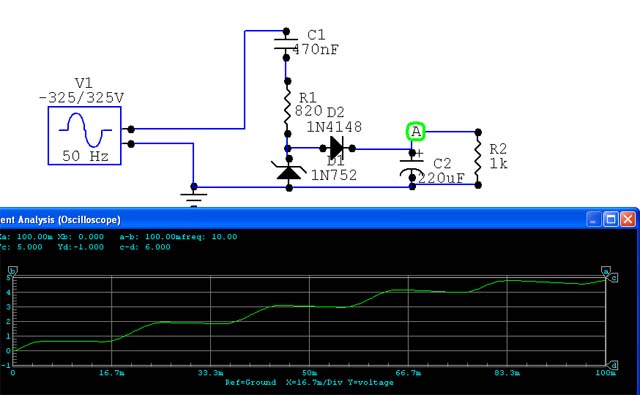This screenshot has height=395, width=640.
Task: Select capacitor C1 470nF symbol
Action: pyautogui.click(x=286, y=44)
